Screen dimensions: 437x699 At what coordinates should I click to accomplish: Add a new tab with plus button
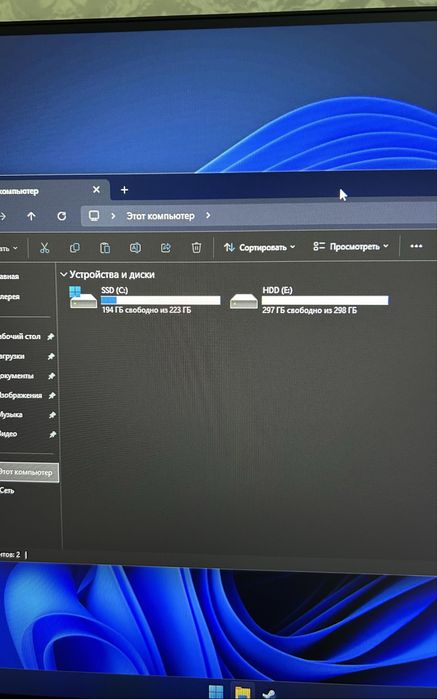pos(124,190)
